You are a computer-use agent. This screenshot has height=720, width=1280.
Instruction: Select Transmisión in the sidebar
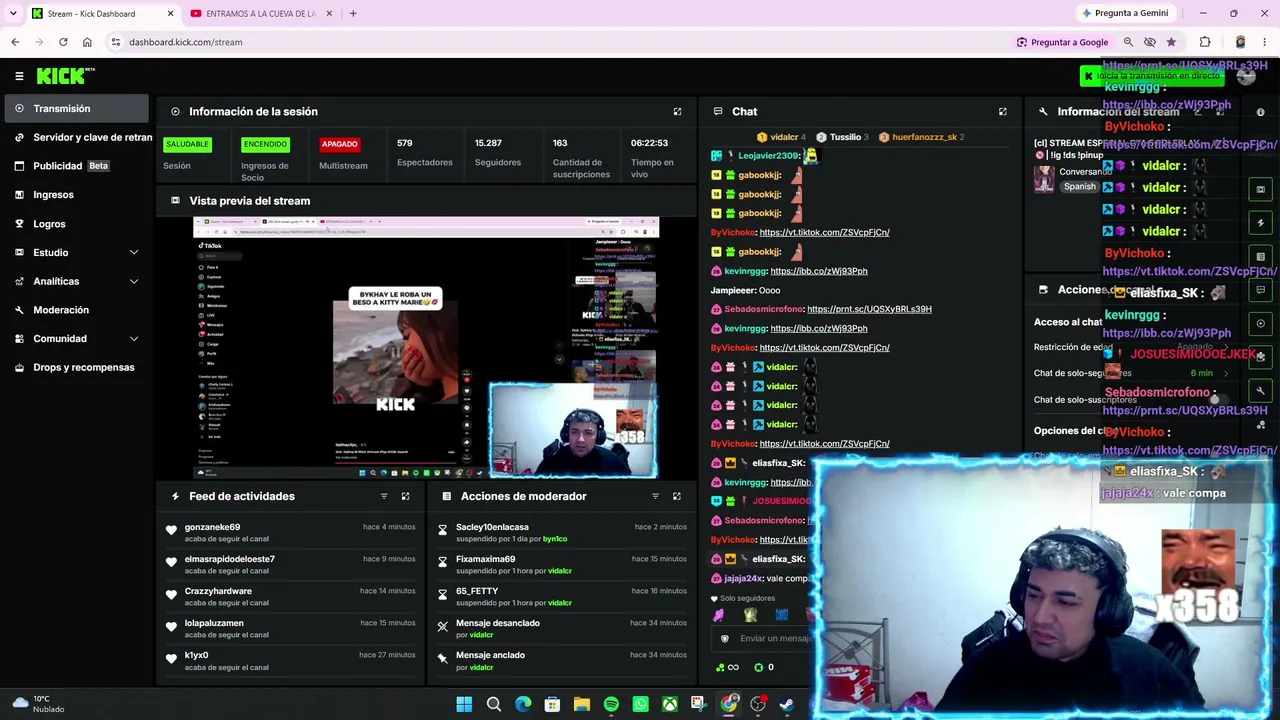(78, 108)
